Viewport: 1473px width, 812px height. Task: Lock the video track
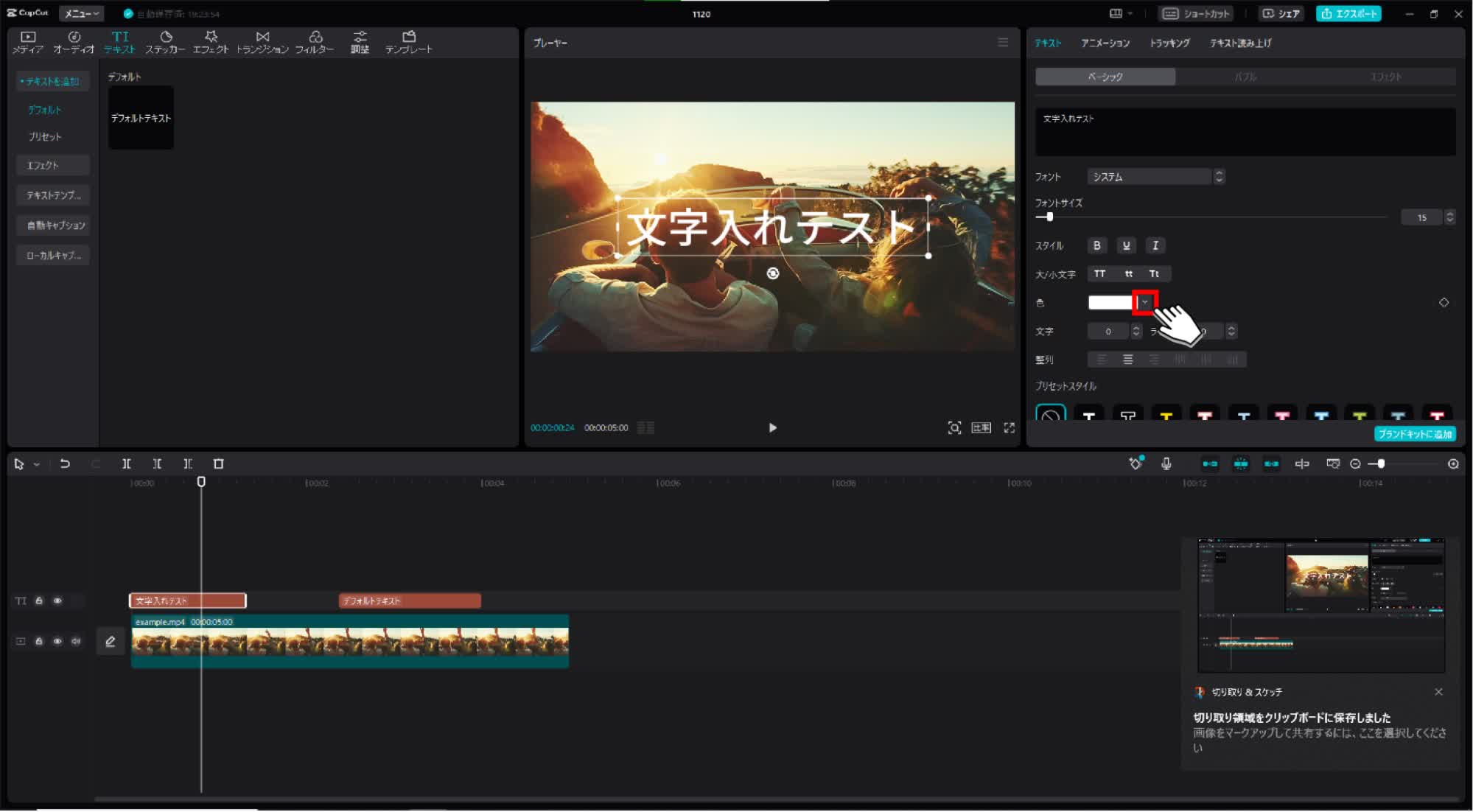(x=39, y=642)
